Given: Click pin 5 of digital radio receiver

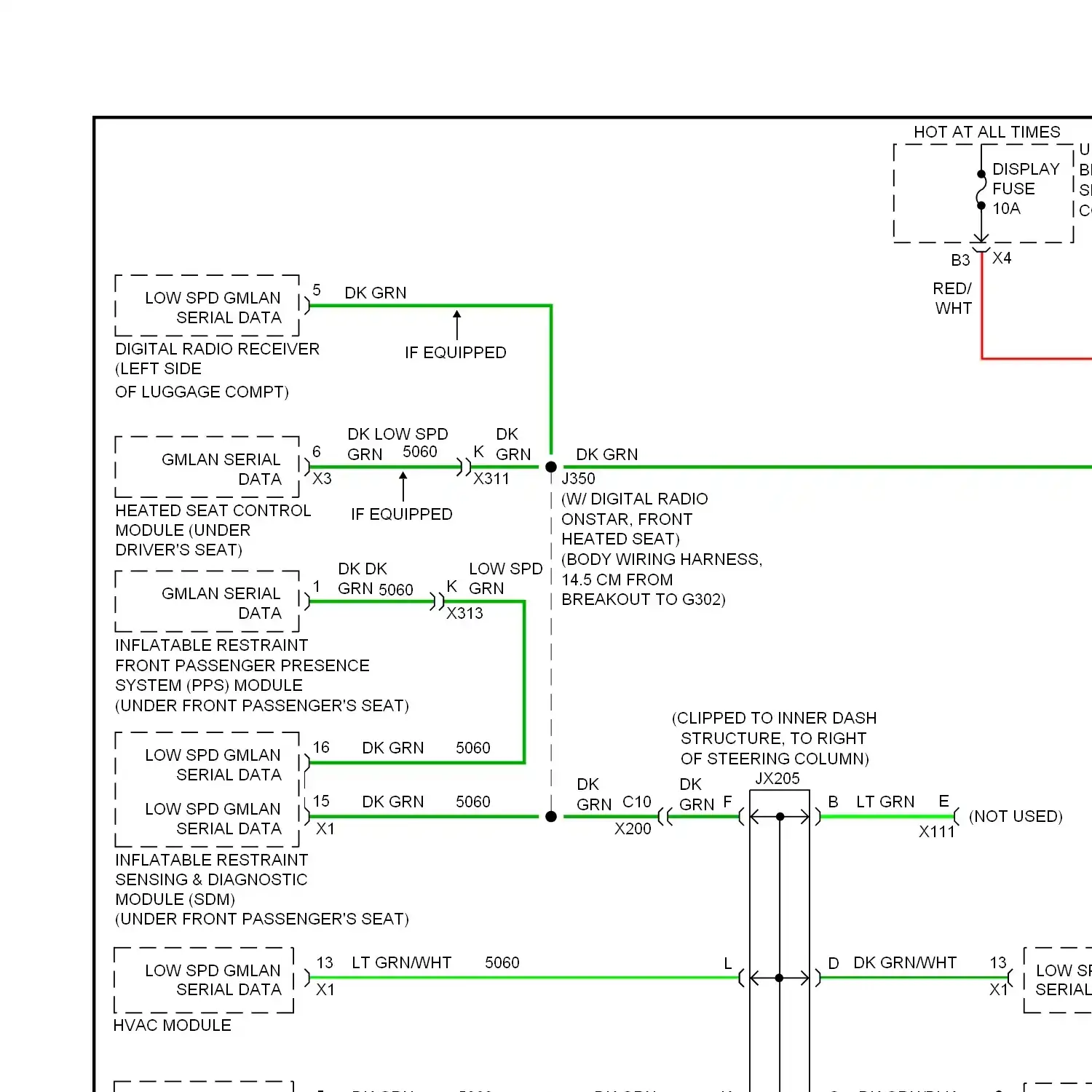Looking at the screenshot, I should 317,290.
